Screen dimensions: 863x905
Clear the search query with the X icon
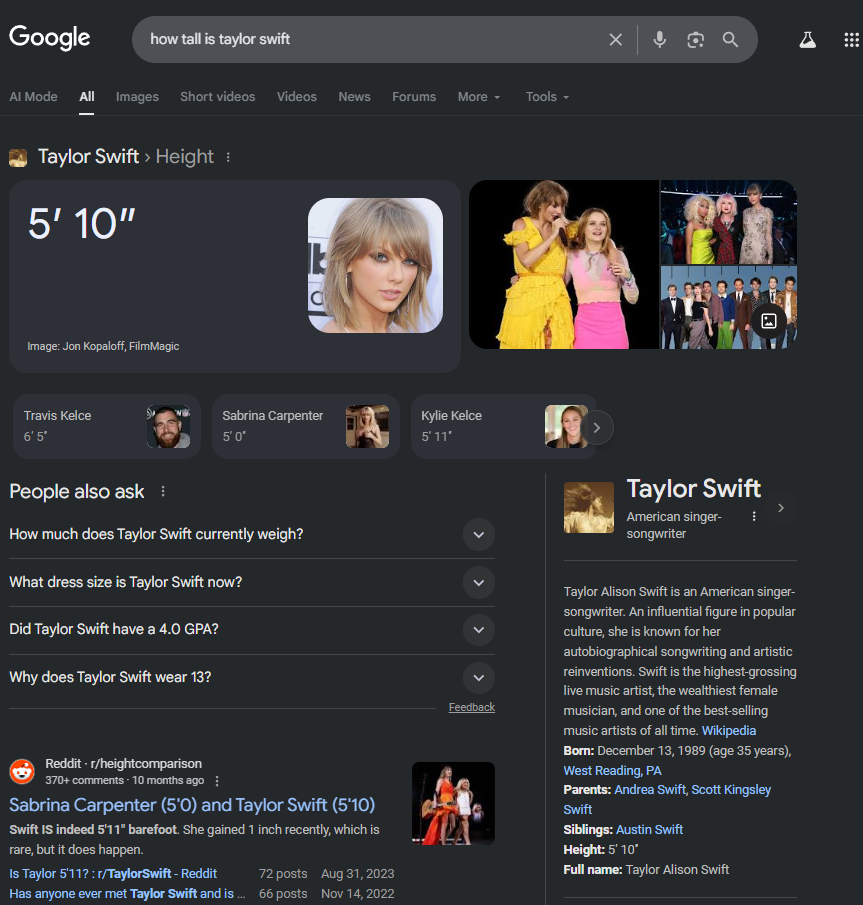click(615, 39)
